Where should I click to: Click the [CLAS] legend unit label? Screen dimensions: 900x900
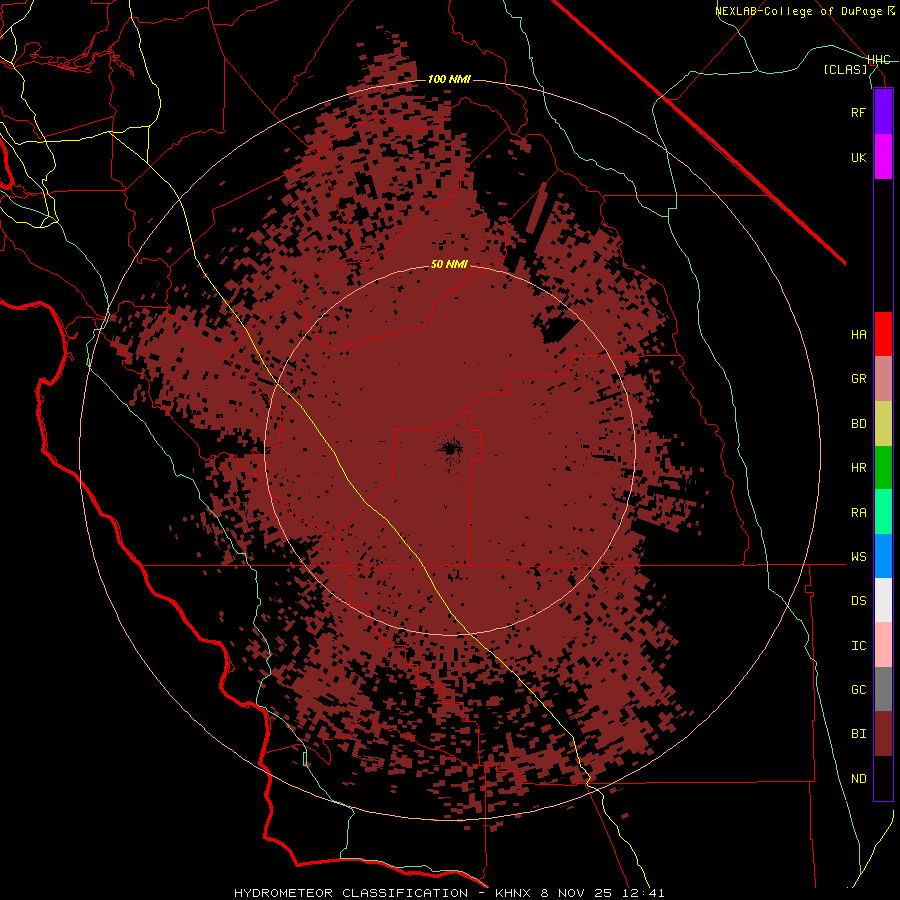tap(845, 69)
